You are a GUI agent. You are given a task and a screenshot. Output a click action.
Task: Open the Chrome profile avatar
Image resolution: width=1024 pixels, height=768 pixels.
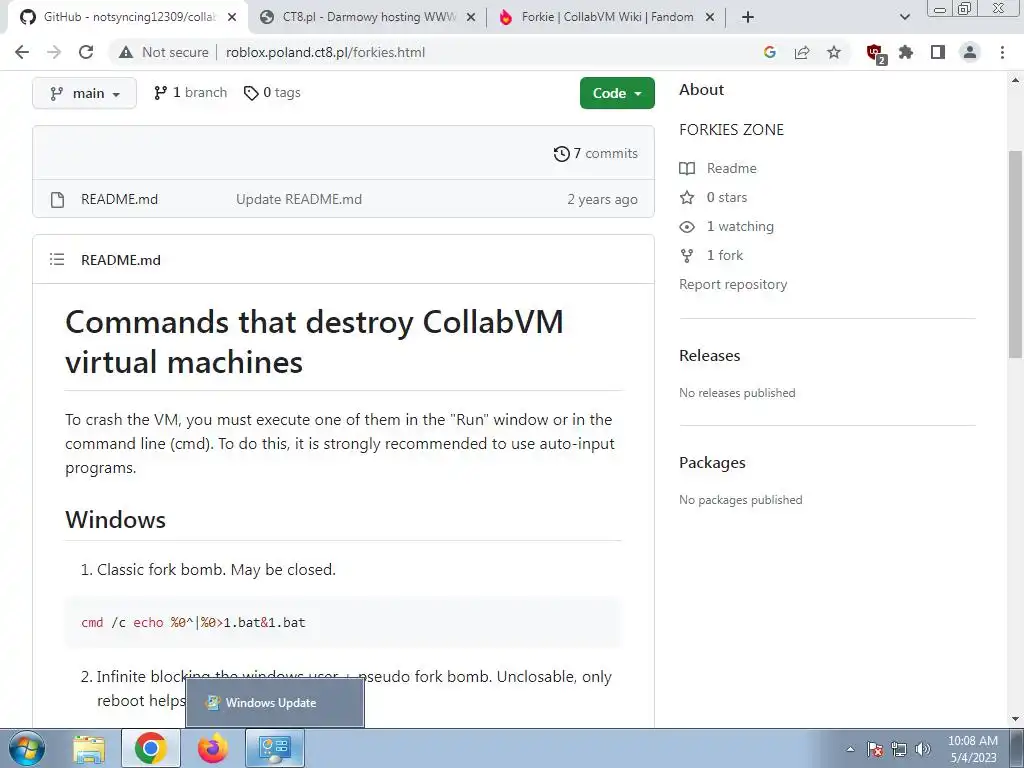[x=970, y=52]
